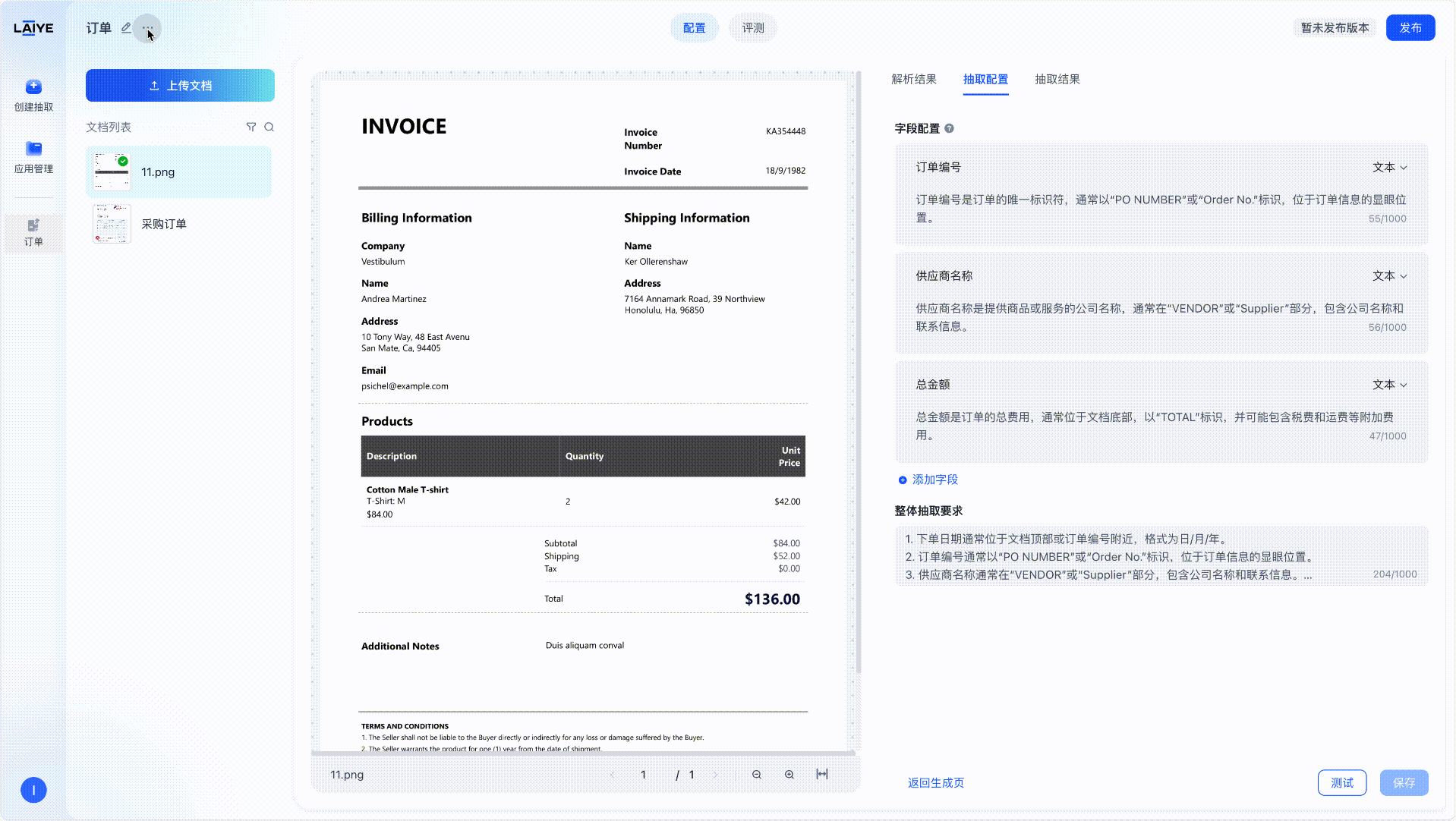Open the more options ellipsis menu
This screenshot has width=1456, height=821.
click(147, 28)
